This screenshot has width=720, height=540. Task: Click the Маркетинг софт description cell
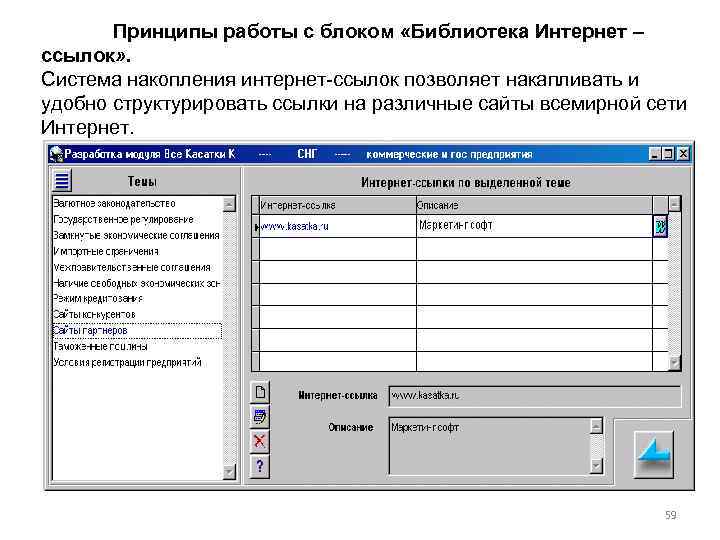534,225
